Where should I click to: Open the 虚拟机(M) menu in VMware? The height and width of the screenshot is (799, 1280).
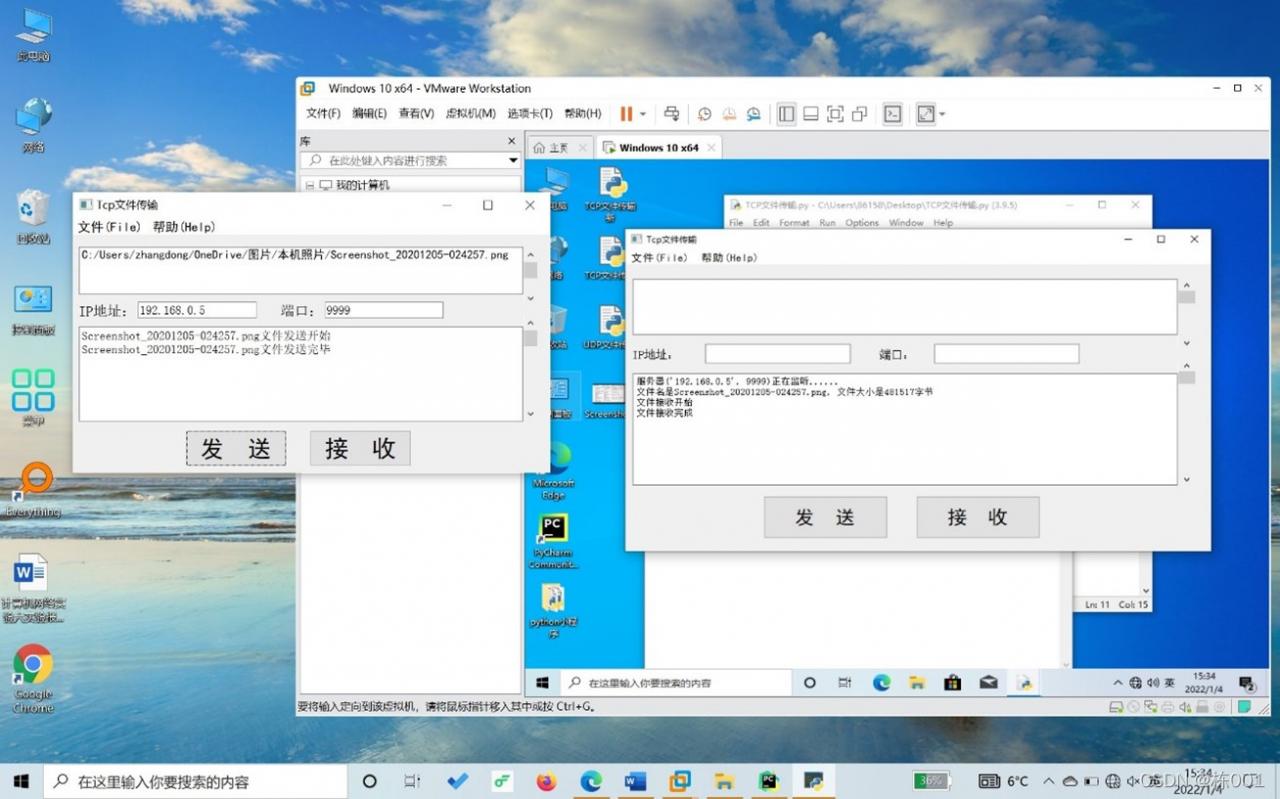coord(470,114)
